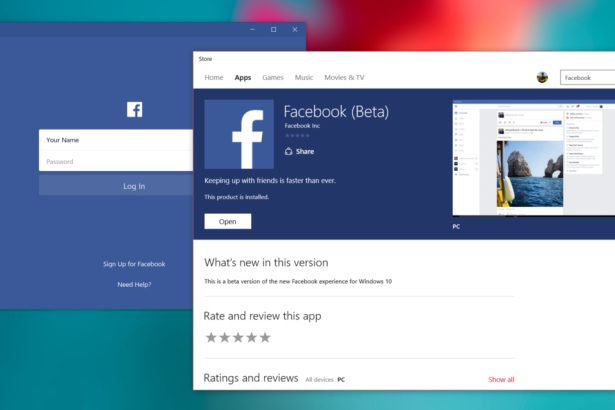Select the Movies & TV tab
The width and height of the screenshot is (615, 410).
tap(344, 77)
